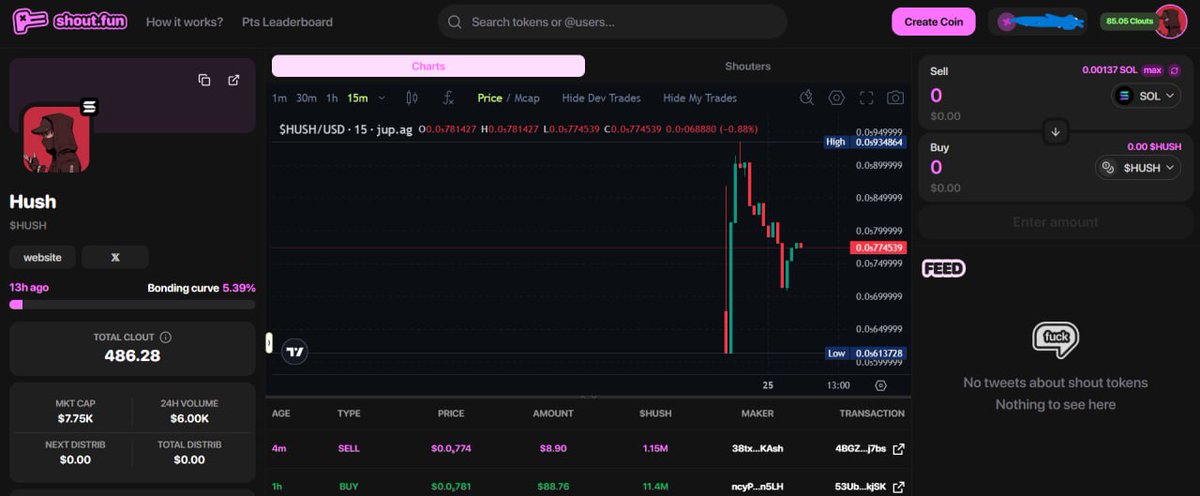Sort trades by the PRICE column header
Image resolution: width=1200 pixels, height=496 pixels.
point(451,413)
